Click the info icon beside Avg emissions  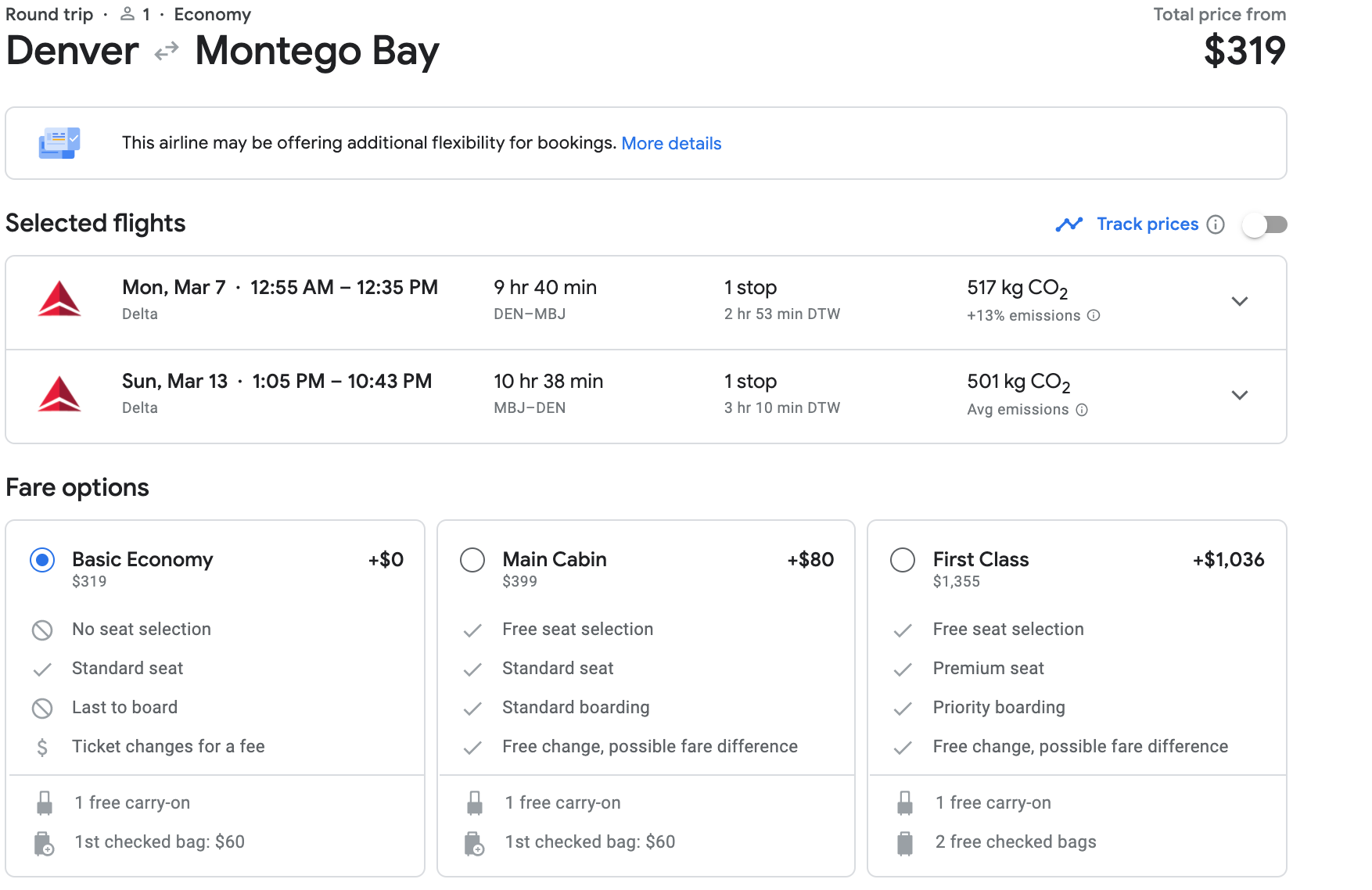pos(1082,410)
